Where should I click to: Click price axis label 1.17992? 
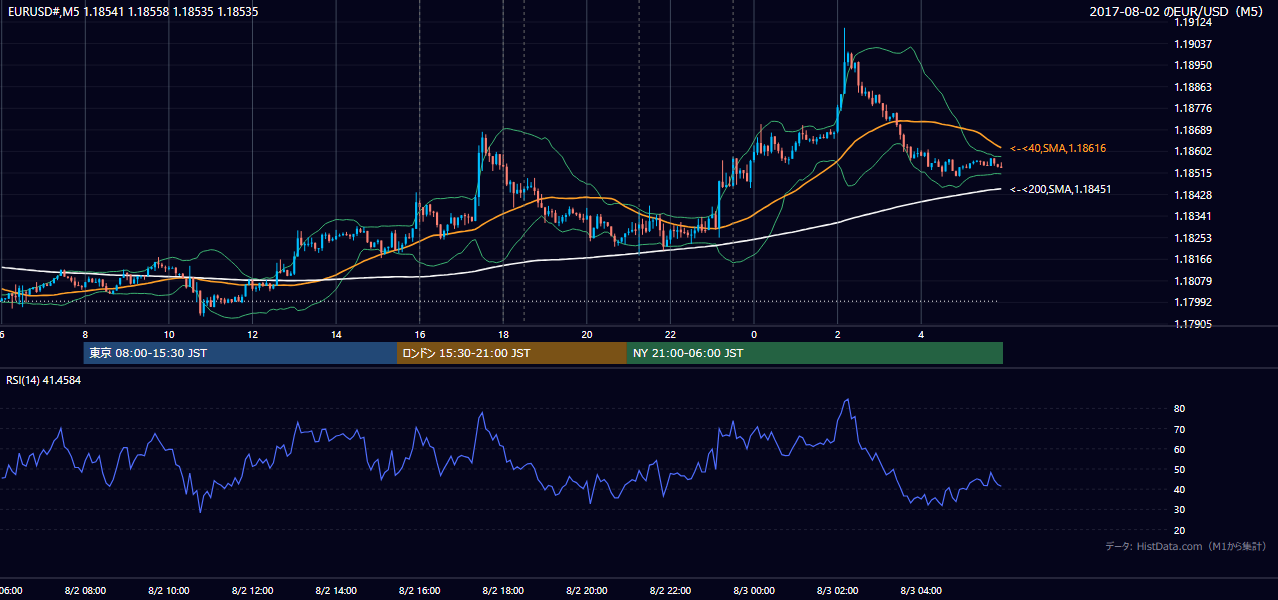[x=1192, y=302]
